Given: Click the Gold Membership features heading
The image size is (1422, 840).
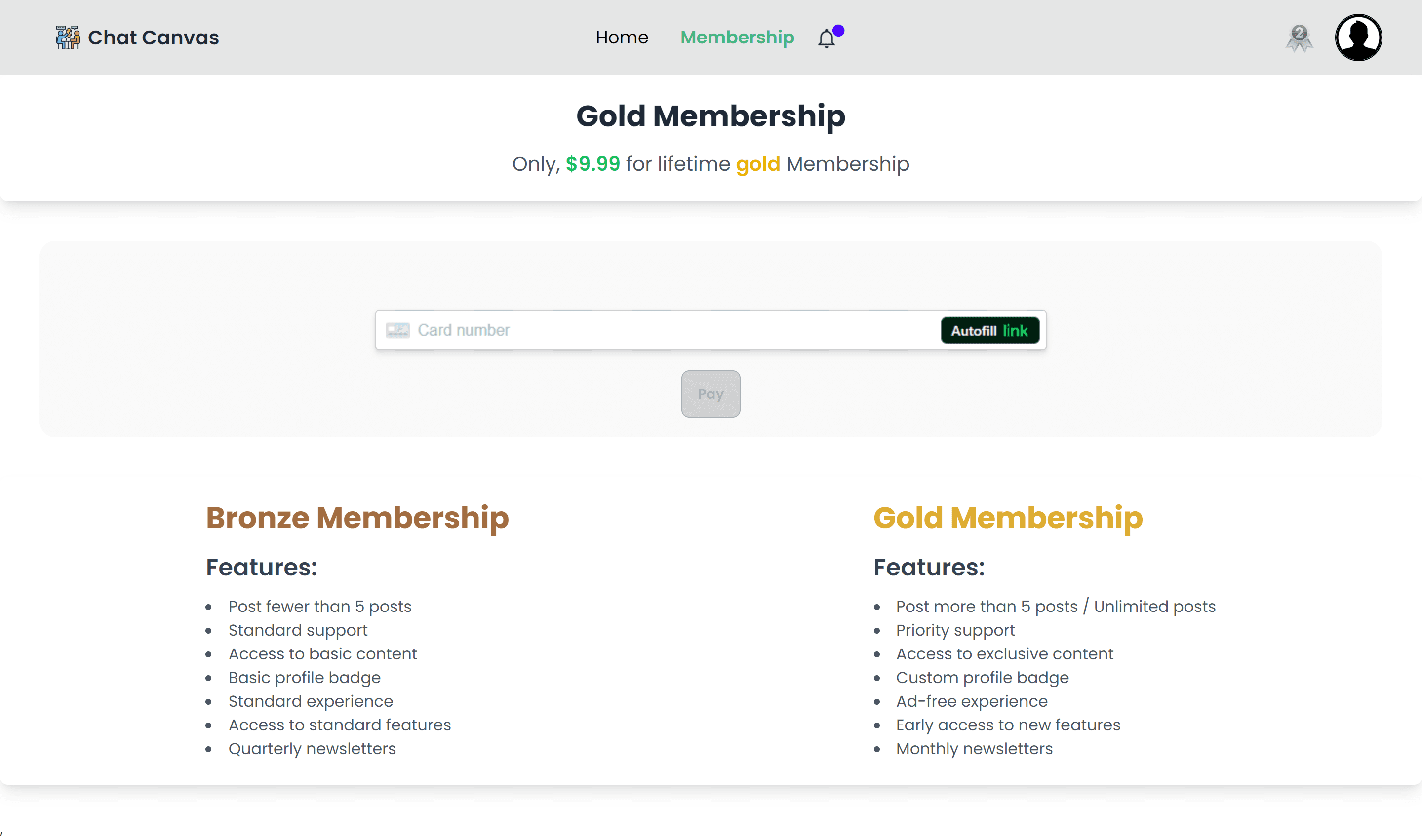Looking at the screenshot, I should (x=1007, y=518).
